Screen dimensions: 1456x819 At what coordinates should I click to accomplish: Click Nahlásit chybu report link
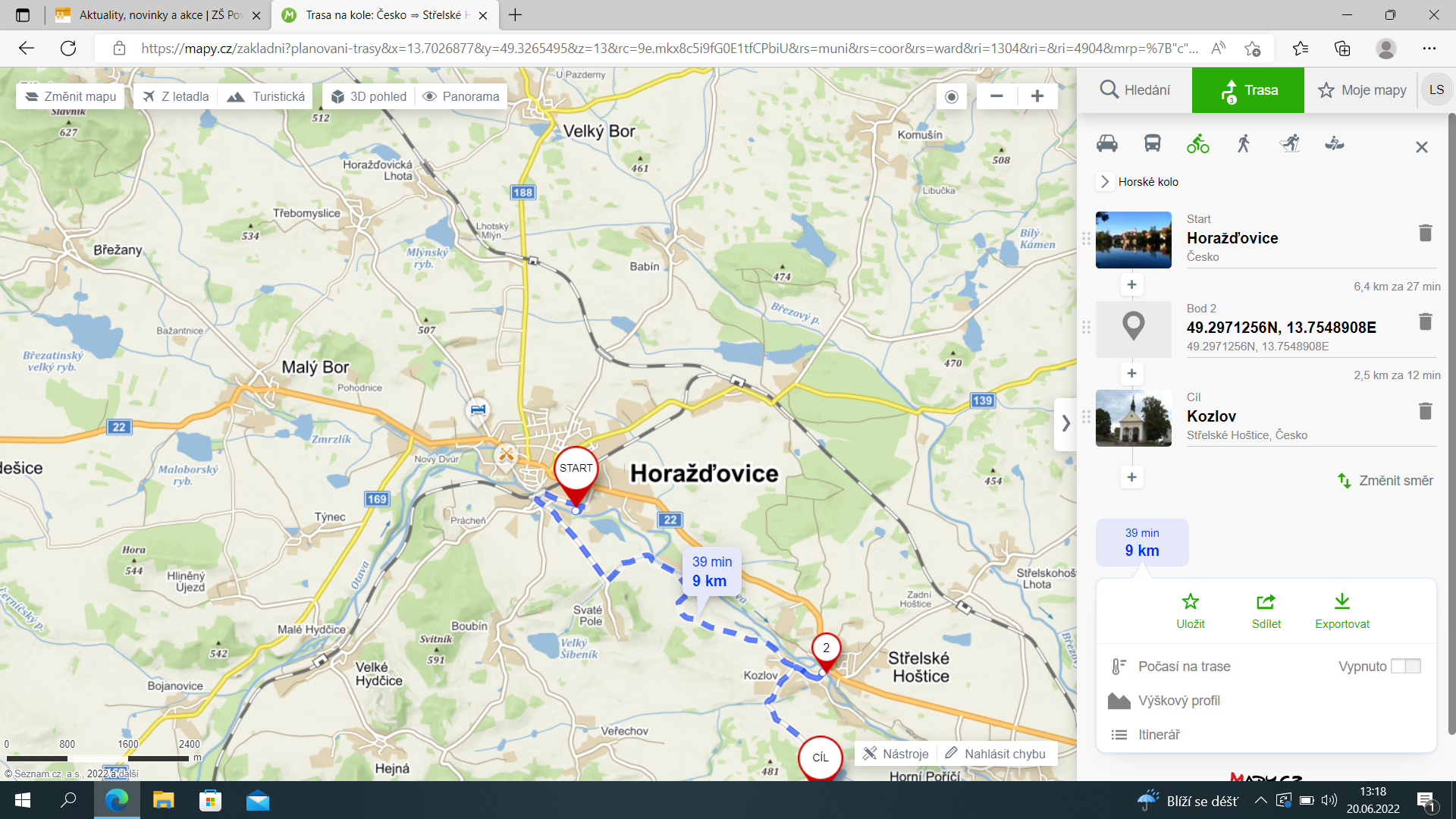coord(995,754)
